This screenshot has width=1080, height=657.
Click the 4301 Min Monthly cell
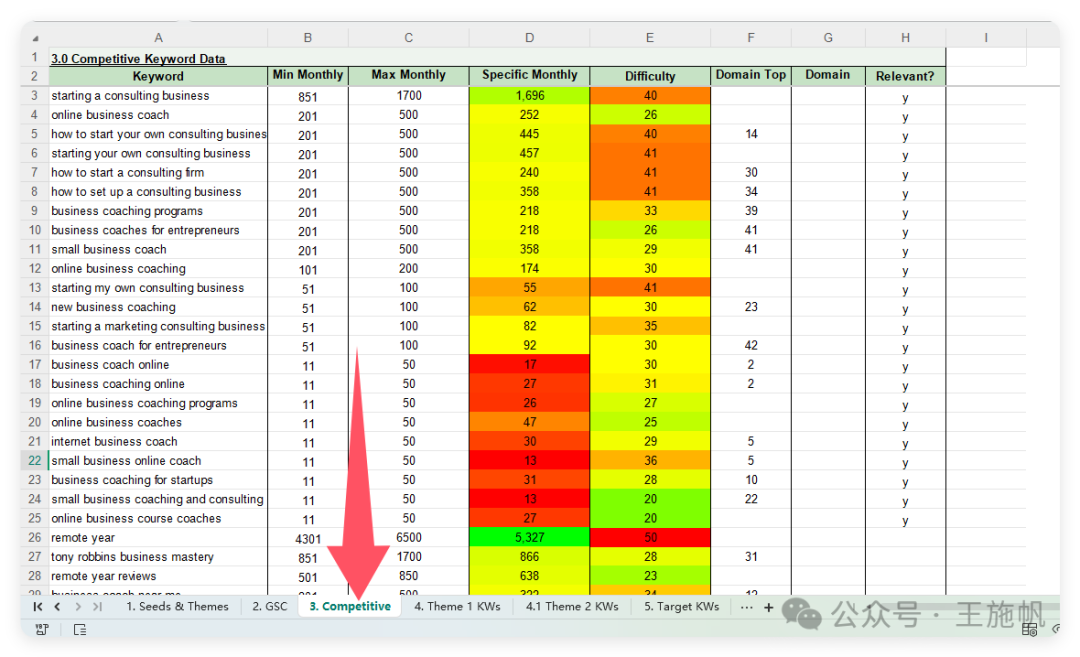[x=308, y=539]
